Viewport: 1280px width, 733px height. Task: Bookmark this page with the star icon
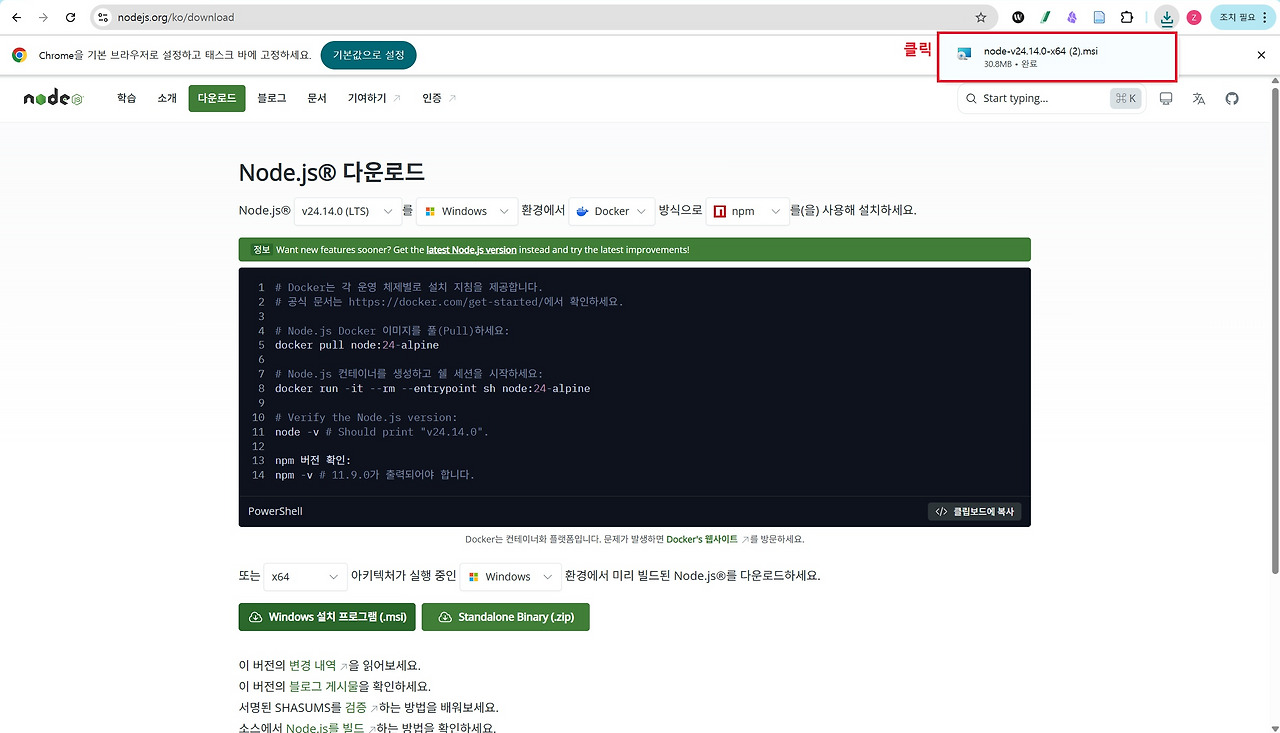click(981, 17)
